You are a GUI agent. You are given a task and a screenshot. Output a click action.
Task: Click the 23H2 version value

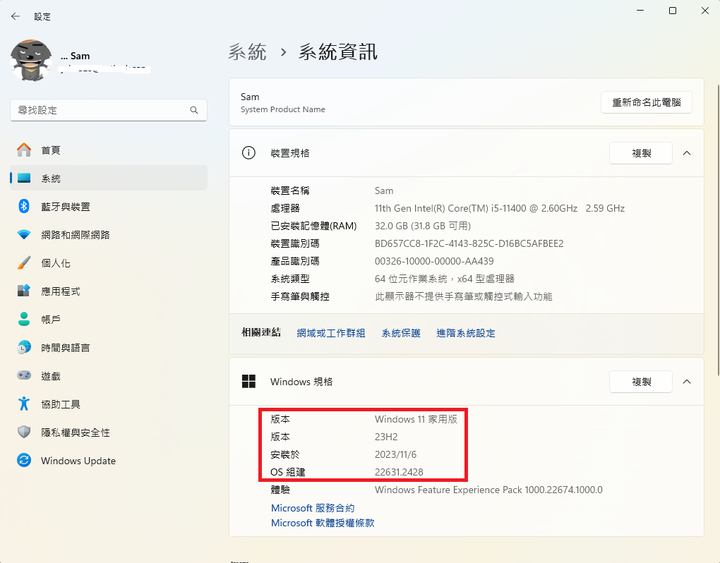[386, 437]
